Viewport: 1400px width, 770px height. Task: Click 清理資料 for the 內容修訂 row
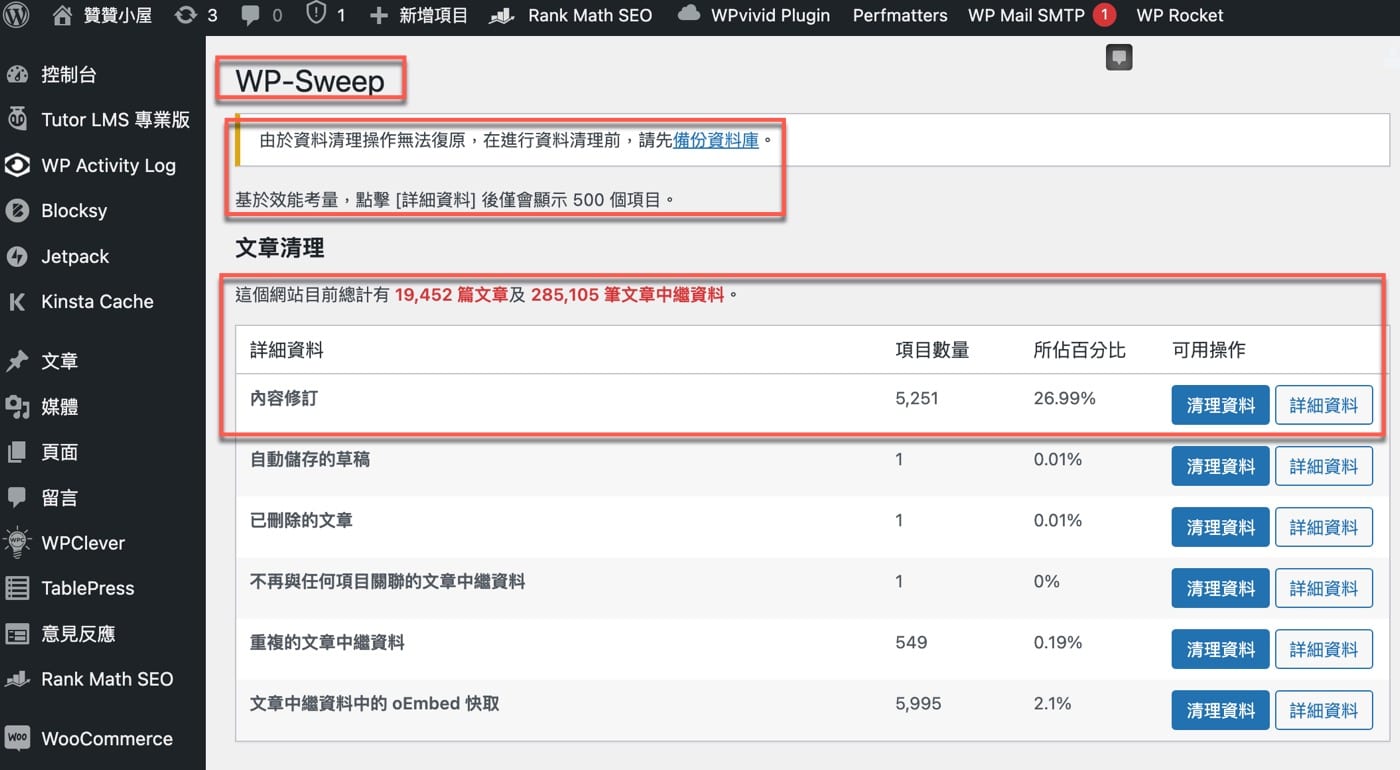(x=1220, y=405)
